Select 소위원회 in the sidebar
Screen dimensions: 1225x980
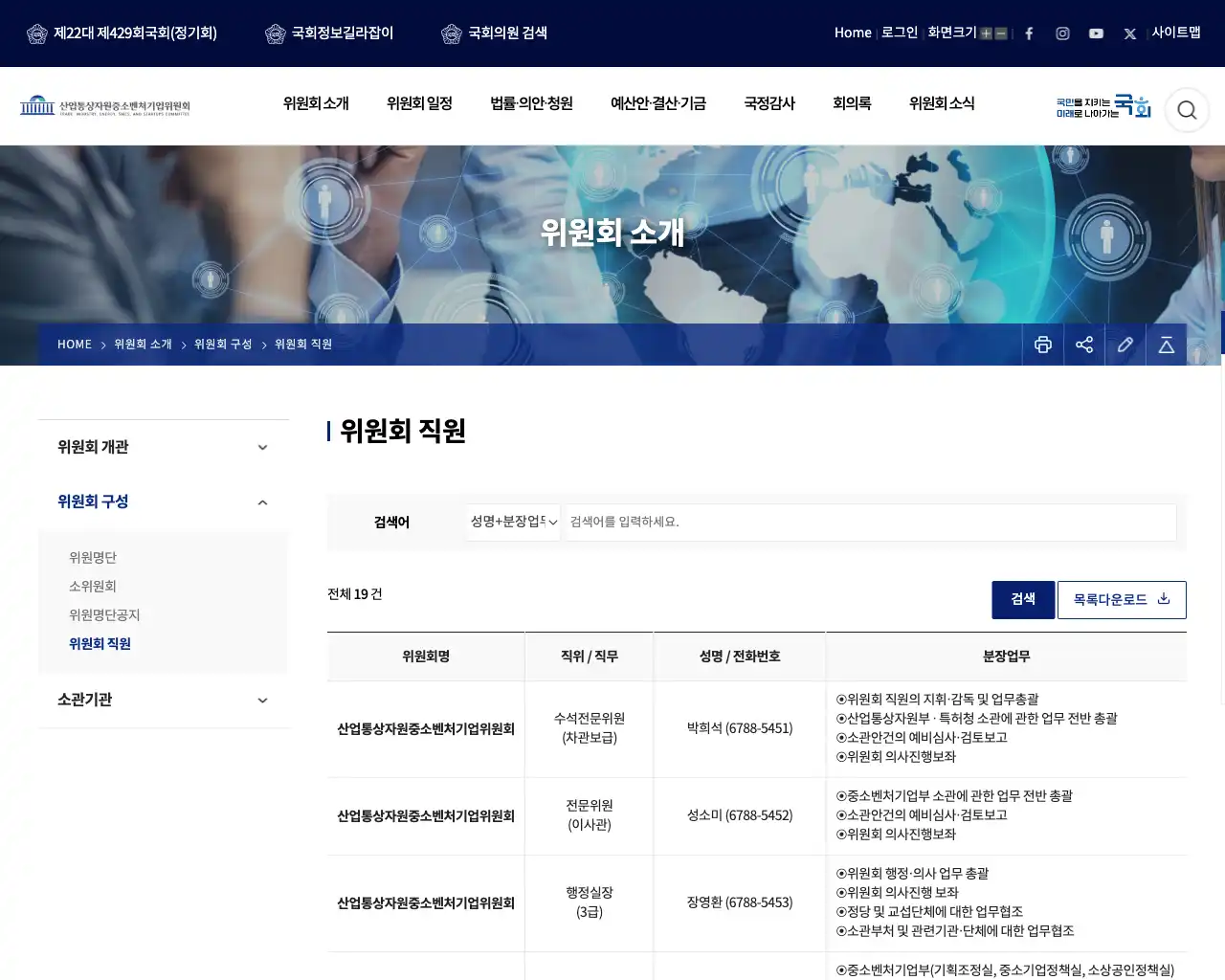point(93,587)
